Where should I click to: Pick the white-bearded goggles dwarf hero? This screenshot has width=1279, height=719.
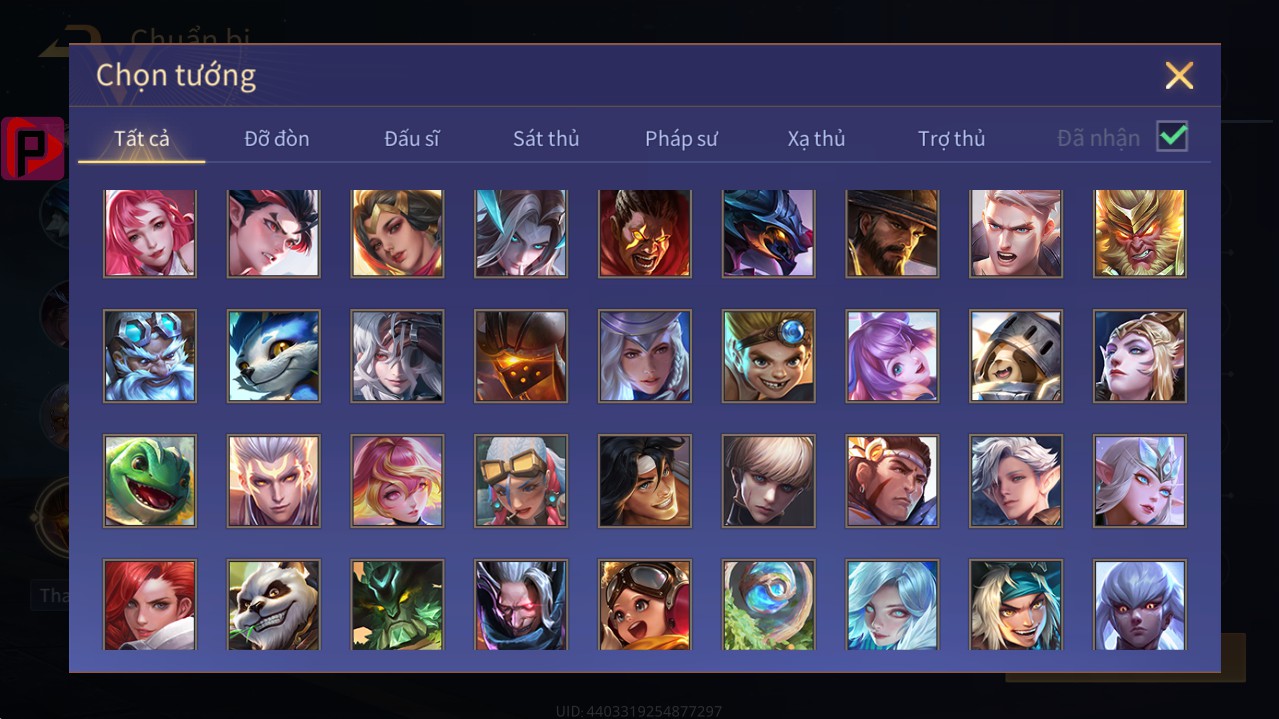150,356
